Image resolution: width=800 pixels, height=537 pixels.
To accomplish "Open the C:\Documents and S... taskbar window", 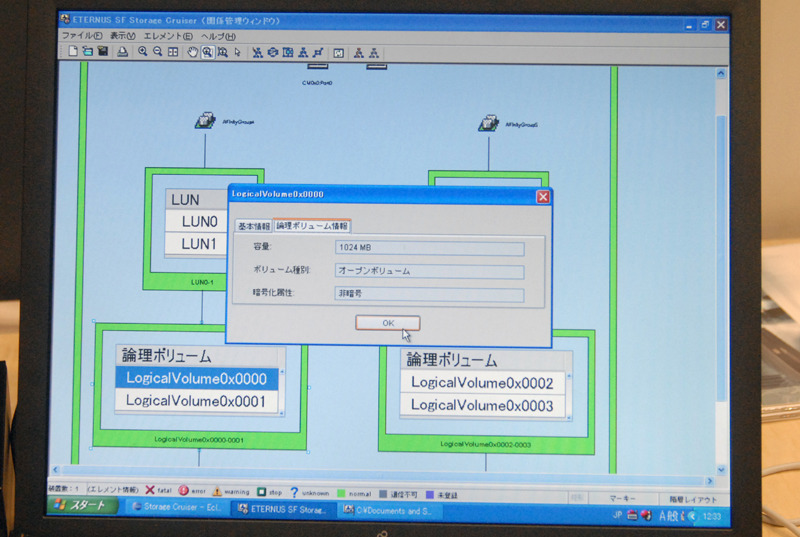I will click(389, 510).
